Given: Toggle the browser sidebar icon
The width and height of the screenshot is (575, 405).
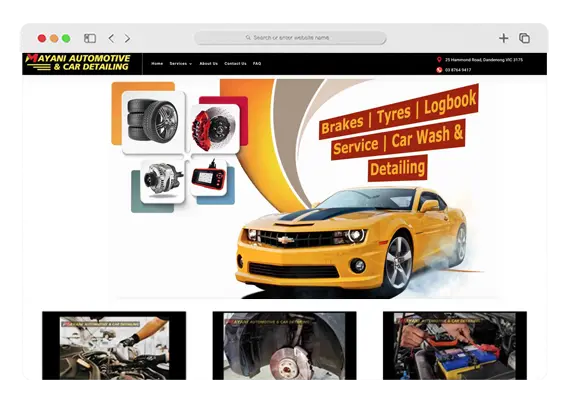Looking at the screenshot, I should [x=90, y=38].
